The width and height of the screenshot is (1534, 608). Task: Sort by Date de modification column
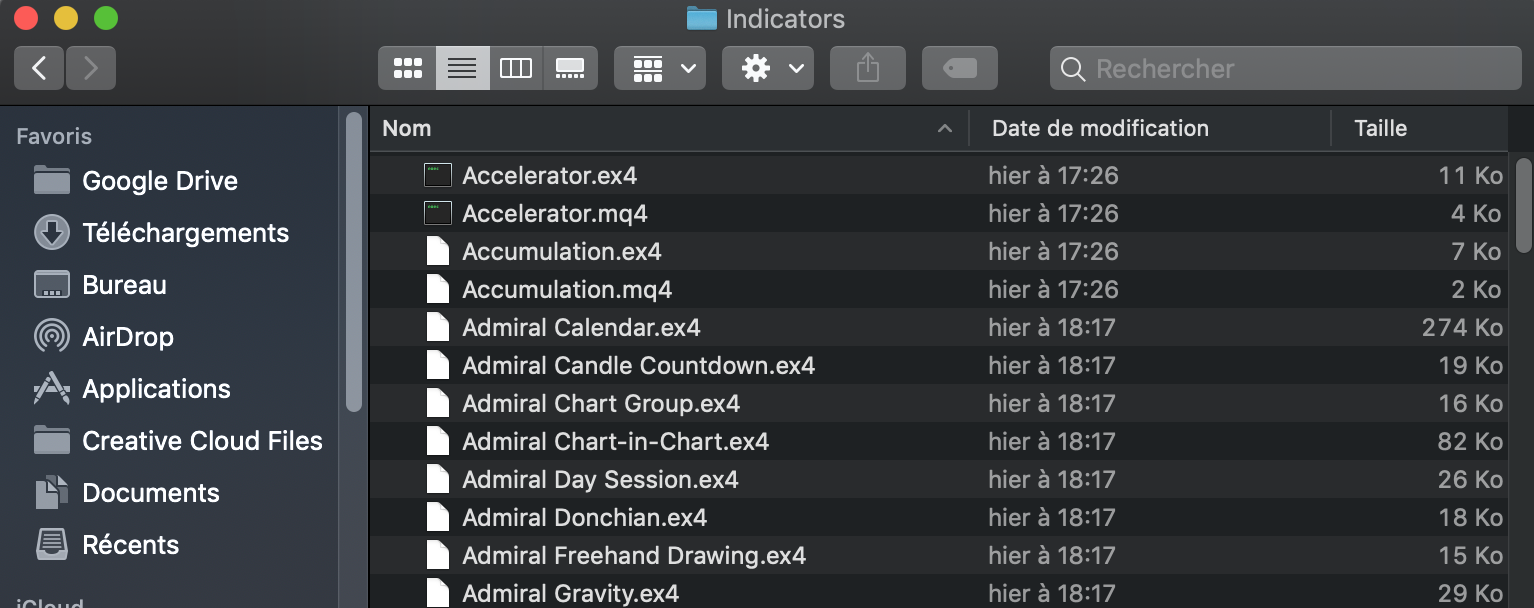[x=1150, y=128]
